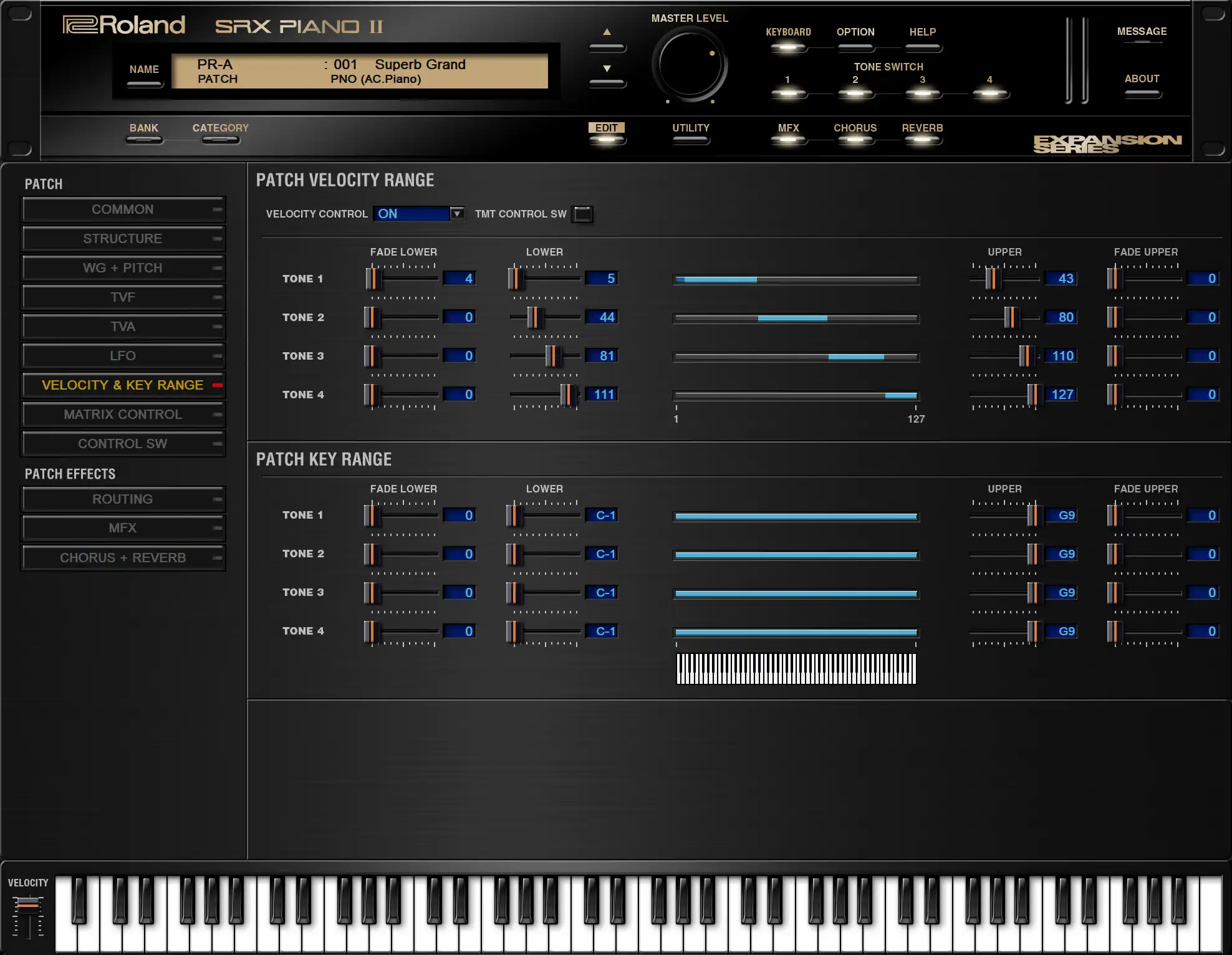
Task: Turn the Master Level knob
Action: (690, 64)
